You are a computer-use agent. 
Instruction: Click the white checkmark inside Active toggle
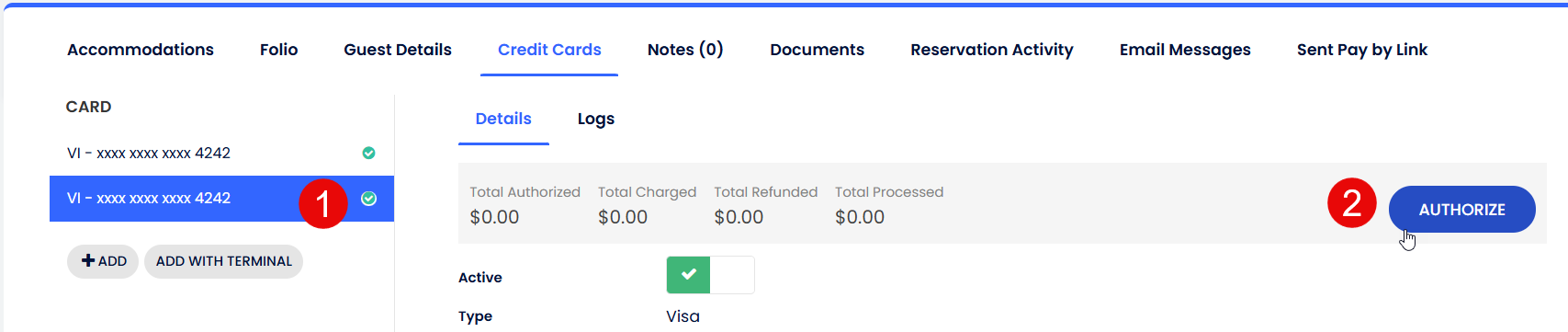(x=689, y=274)
